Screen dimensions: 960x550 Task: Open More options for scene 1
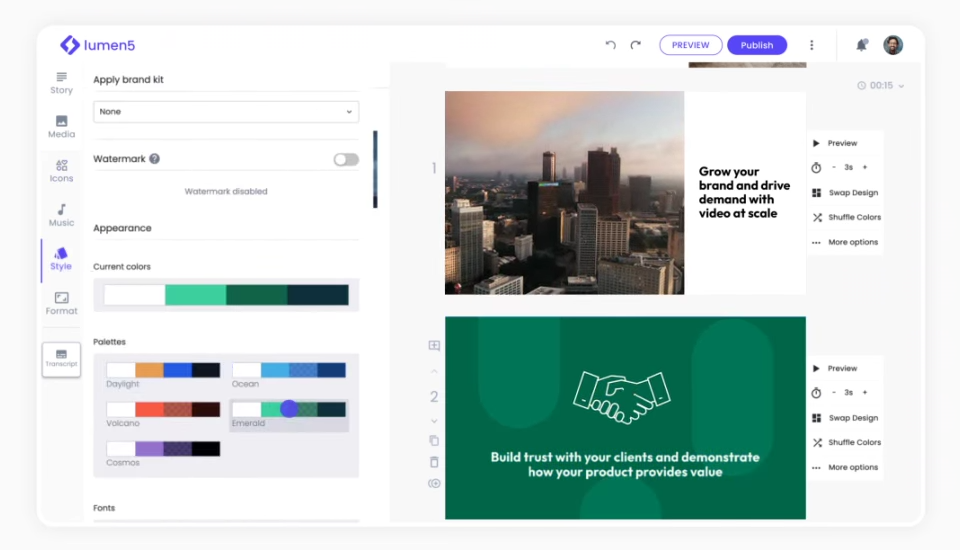[x=845, y=243]
